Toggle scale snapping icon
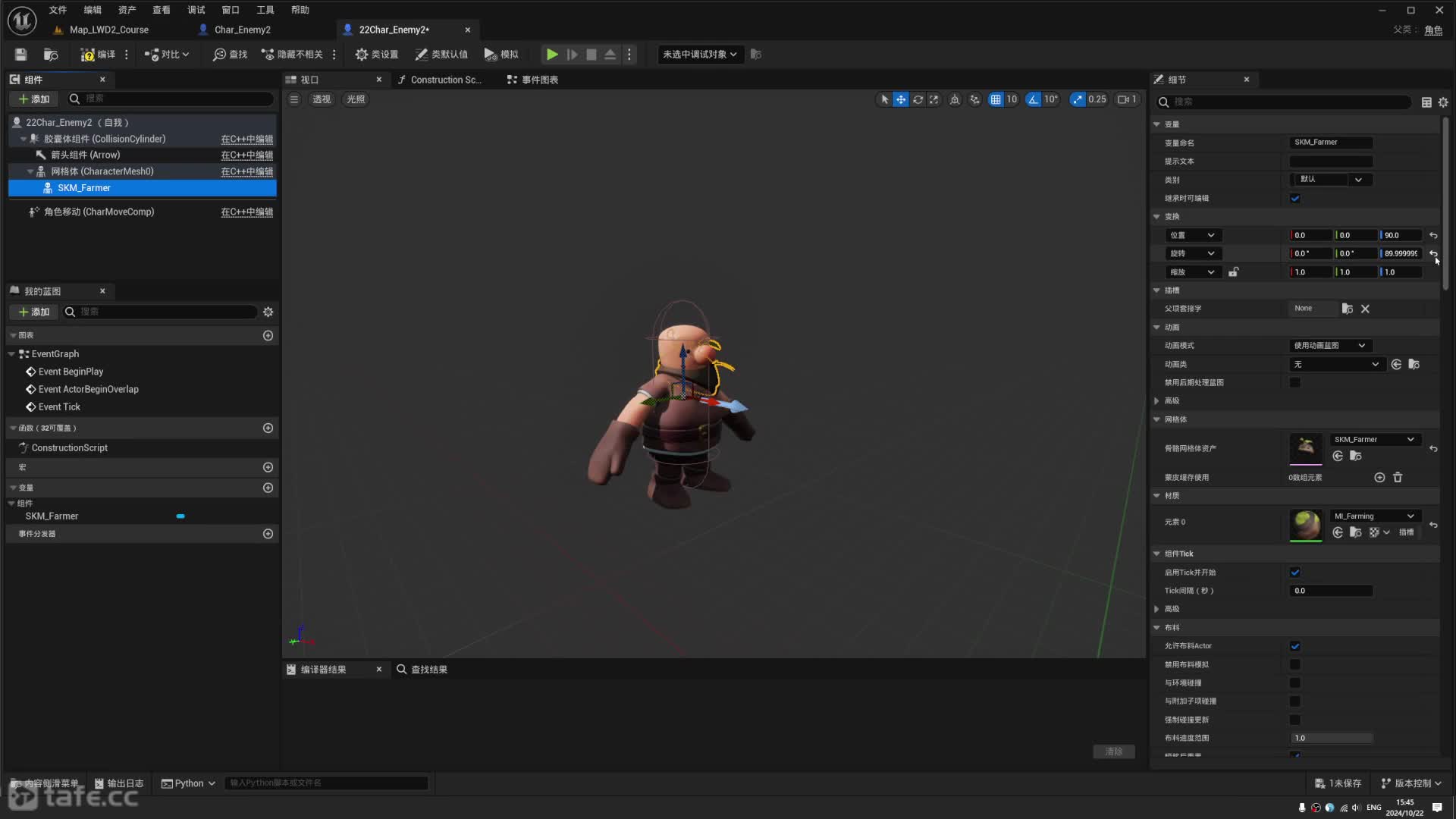Image resolution: width=1456 pixels, height=819 pixels. [x=1078, y=99]
